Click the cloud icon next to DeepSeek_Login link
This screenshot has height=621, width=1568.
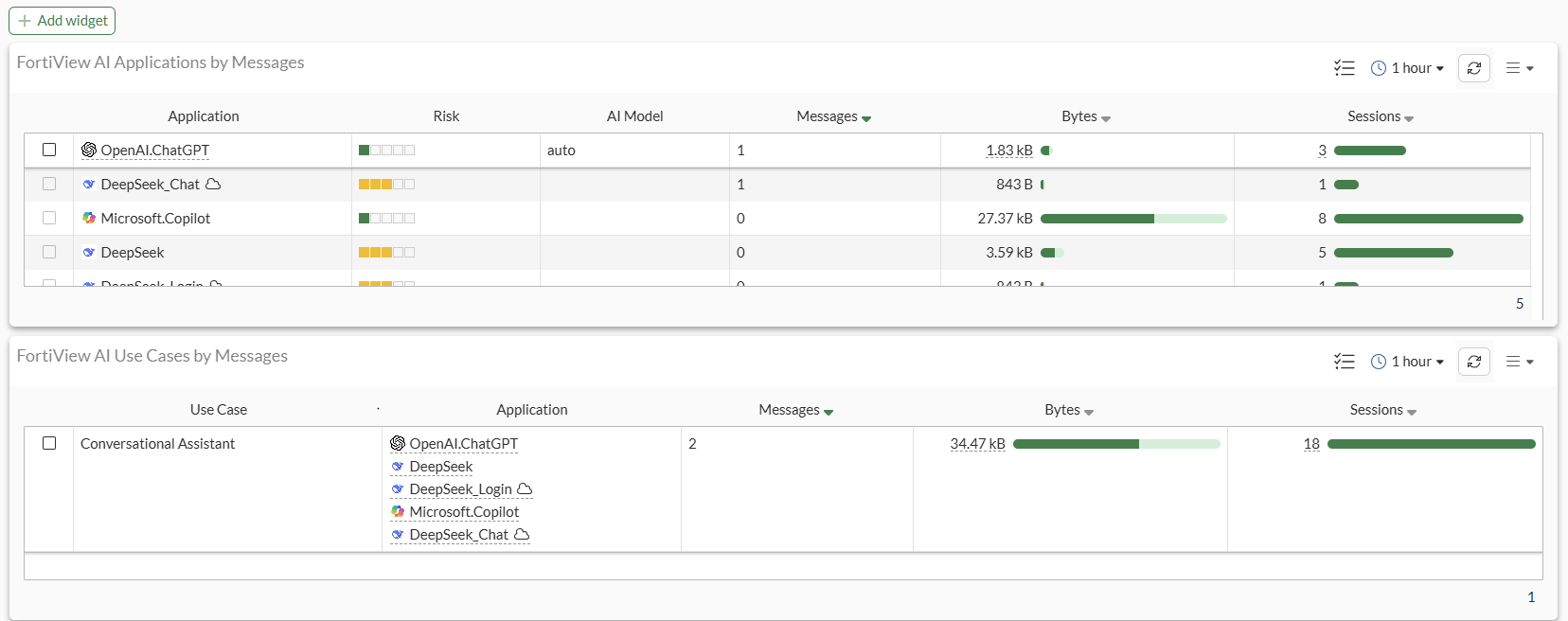(x=525, y=488)
